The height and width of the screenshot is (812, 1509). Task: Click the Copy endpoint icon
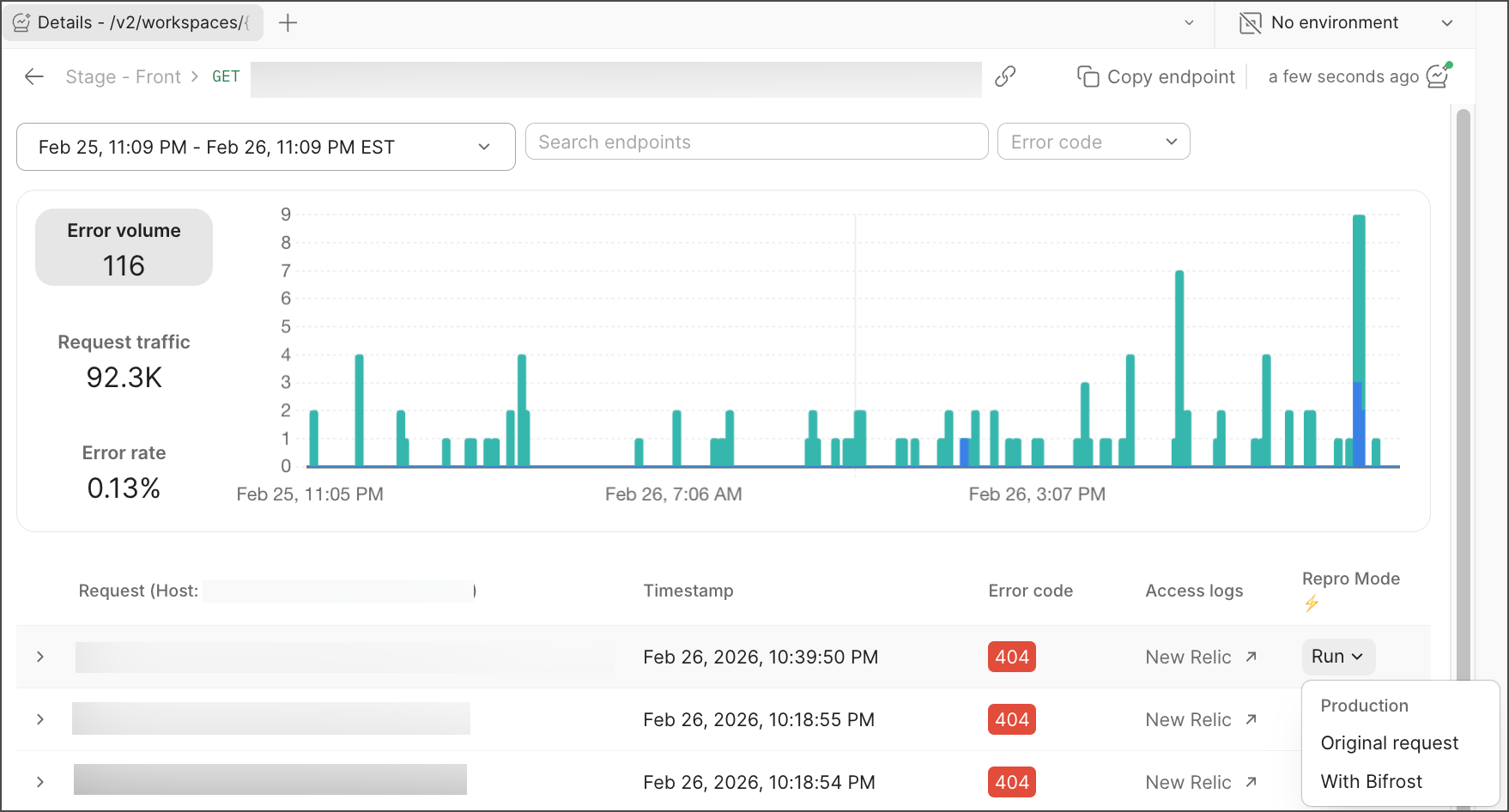click(1088, 76)
